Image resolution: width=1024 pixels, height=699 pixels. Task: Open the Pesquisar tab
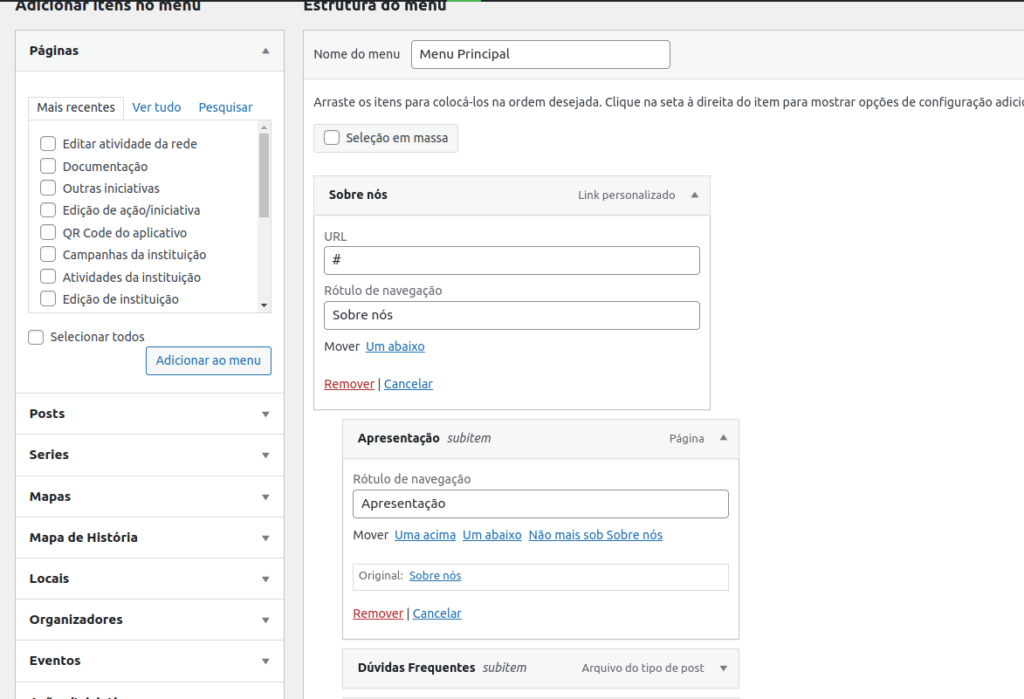(x=225, y=107)
